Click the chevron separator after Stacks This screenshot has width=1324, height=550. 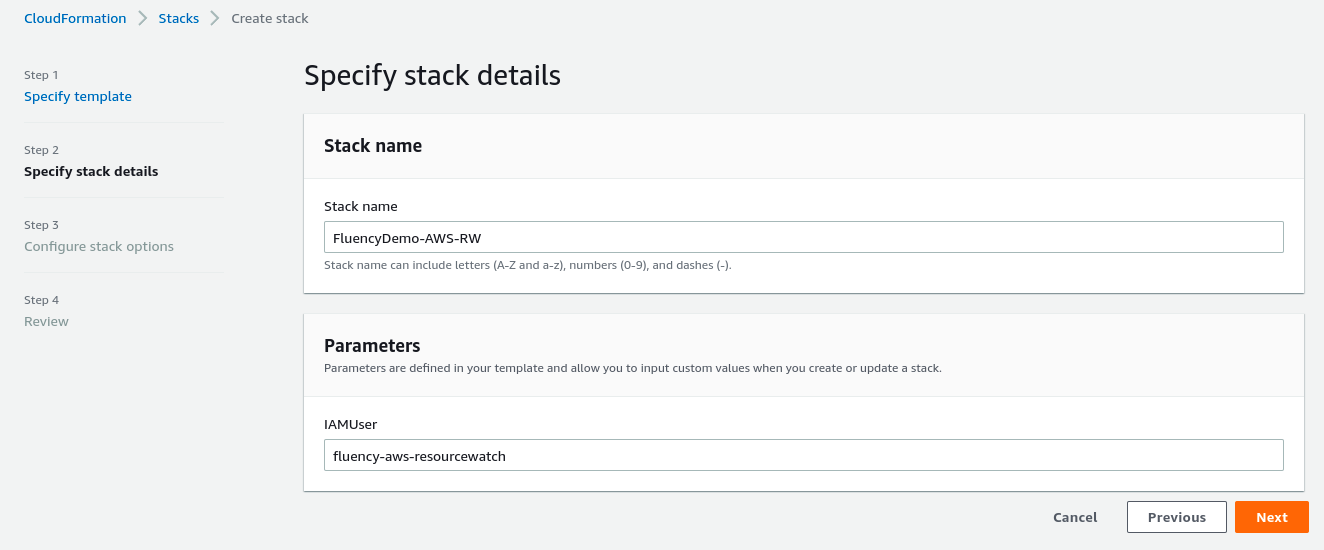pyautogui.click(x=215, y=18)
